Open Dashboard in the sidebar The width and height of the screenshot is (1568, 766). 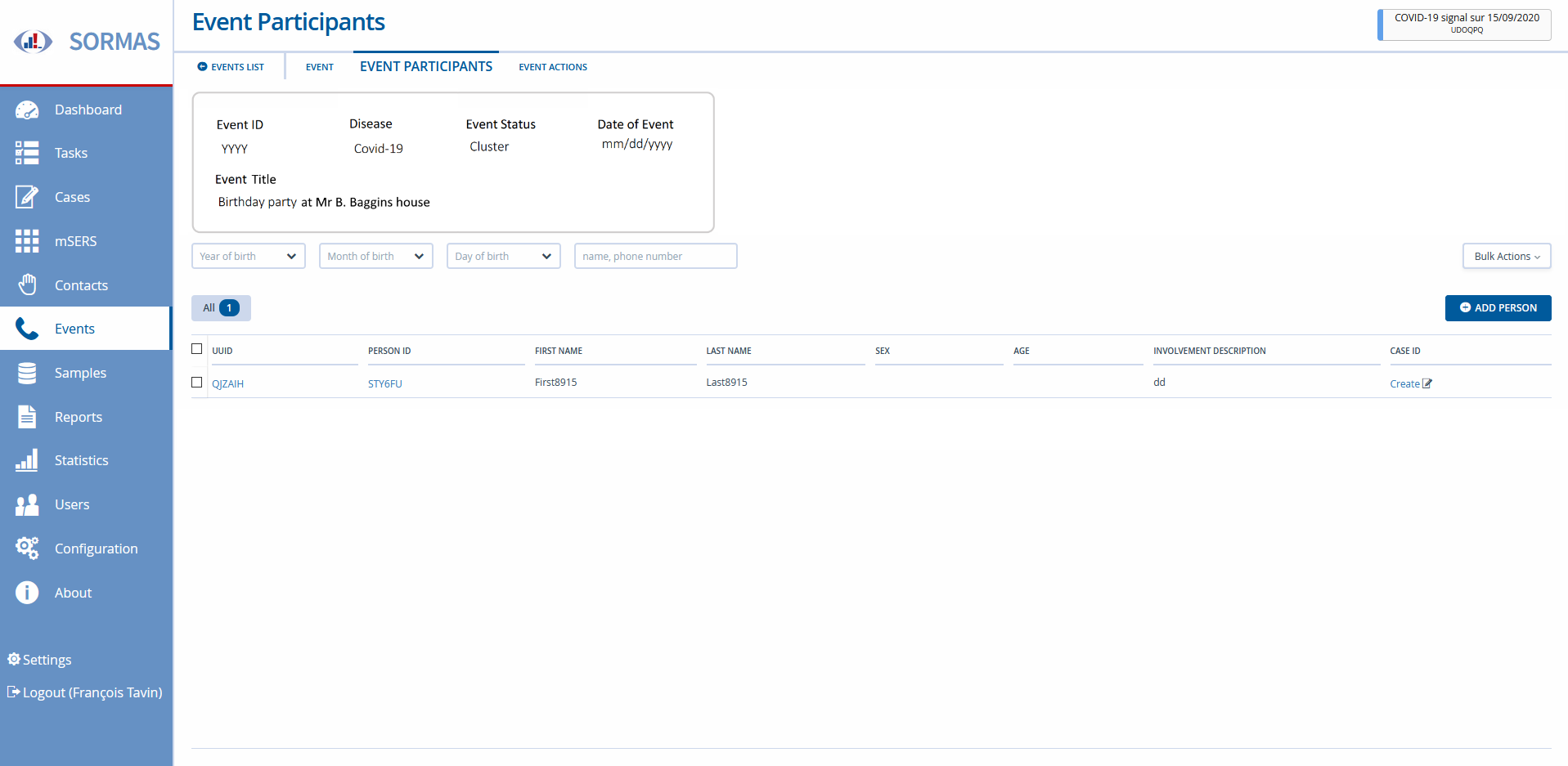coord(86,110)
